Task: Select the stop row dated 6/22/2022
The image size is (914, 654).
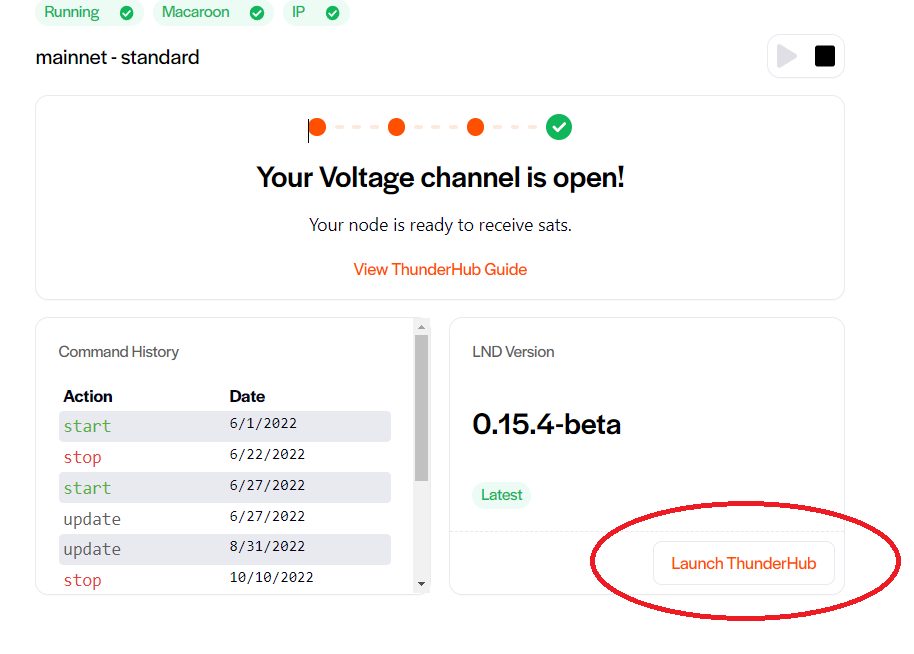Action: (224, 457)
